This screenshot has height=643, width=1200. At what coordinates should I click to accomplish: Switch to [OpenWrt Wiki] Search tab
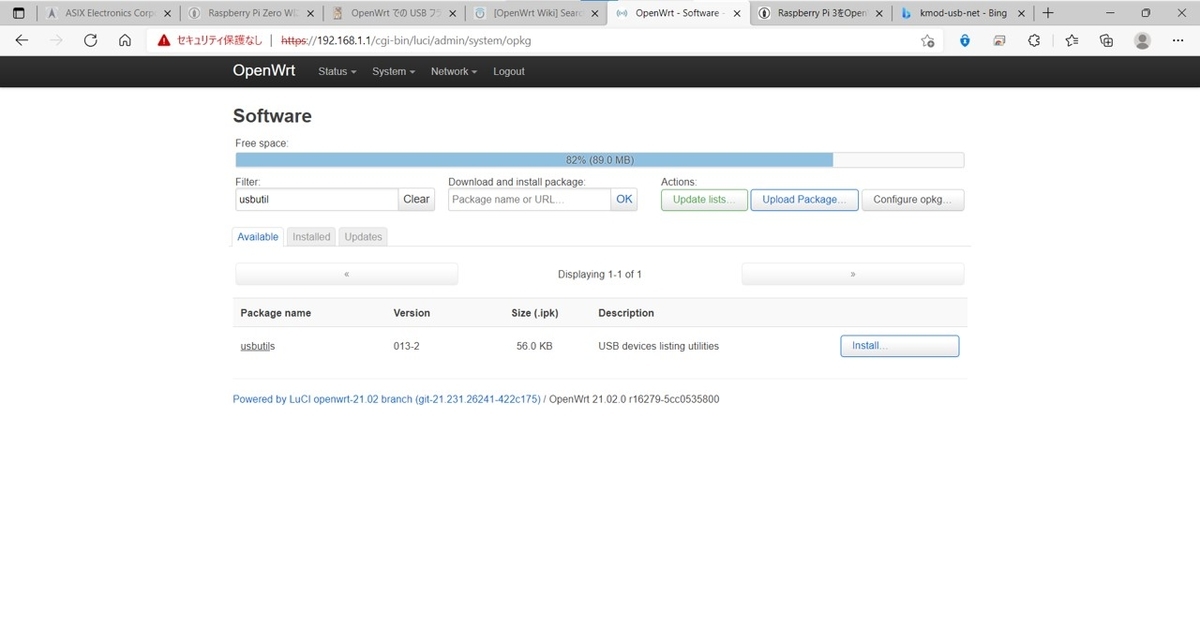[x=538, y=13]
